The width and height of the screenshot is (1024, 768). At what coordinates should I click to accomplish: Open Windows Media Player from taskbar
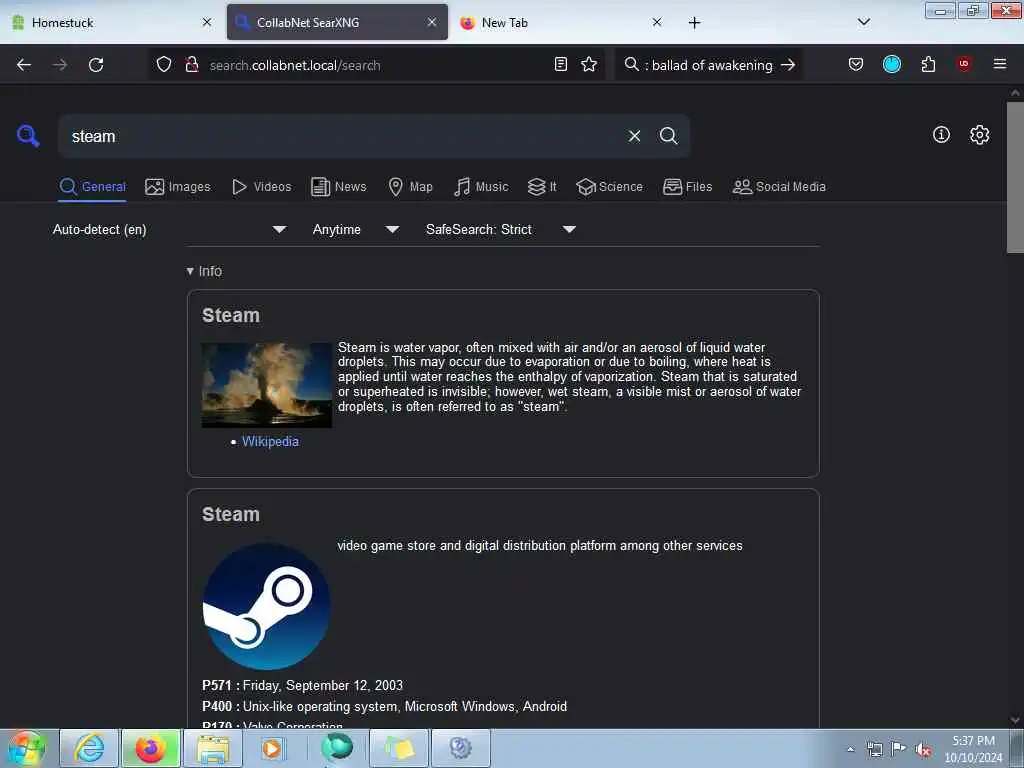click(272, 748)
